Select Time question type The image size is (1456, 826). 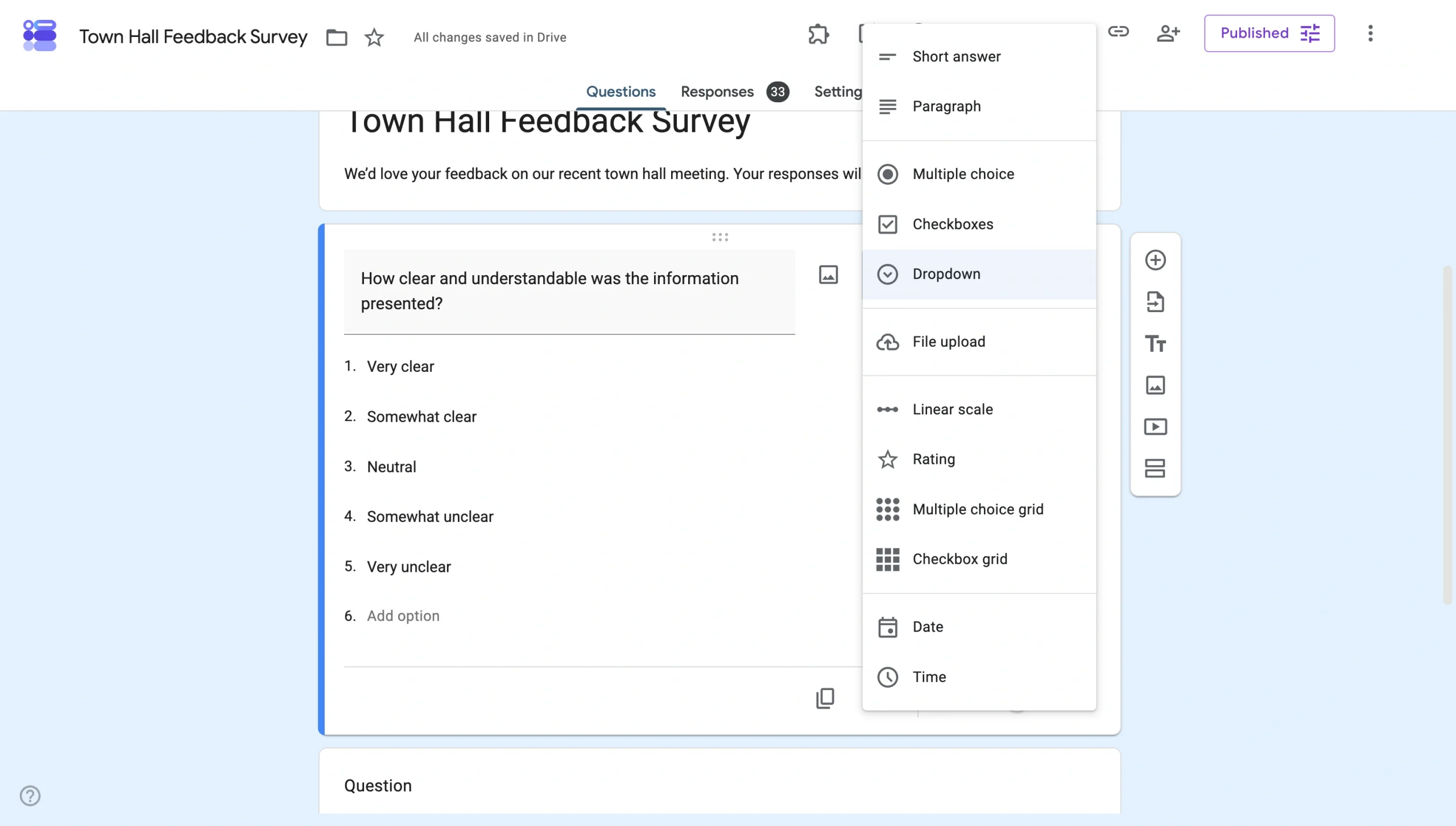point(979,677)
